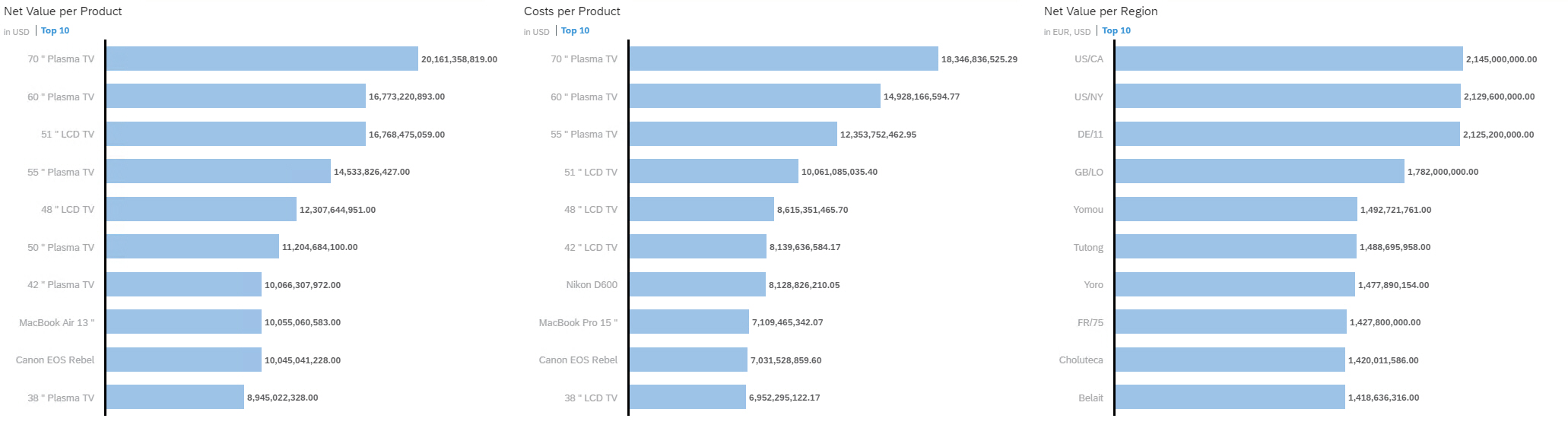Select the Top 10 link under Net Value per Region

pyautogui.click(x=1116, y=31)
